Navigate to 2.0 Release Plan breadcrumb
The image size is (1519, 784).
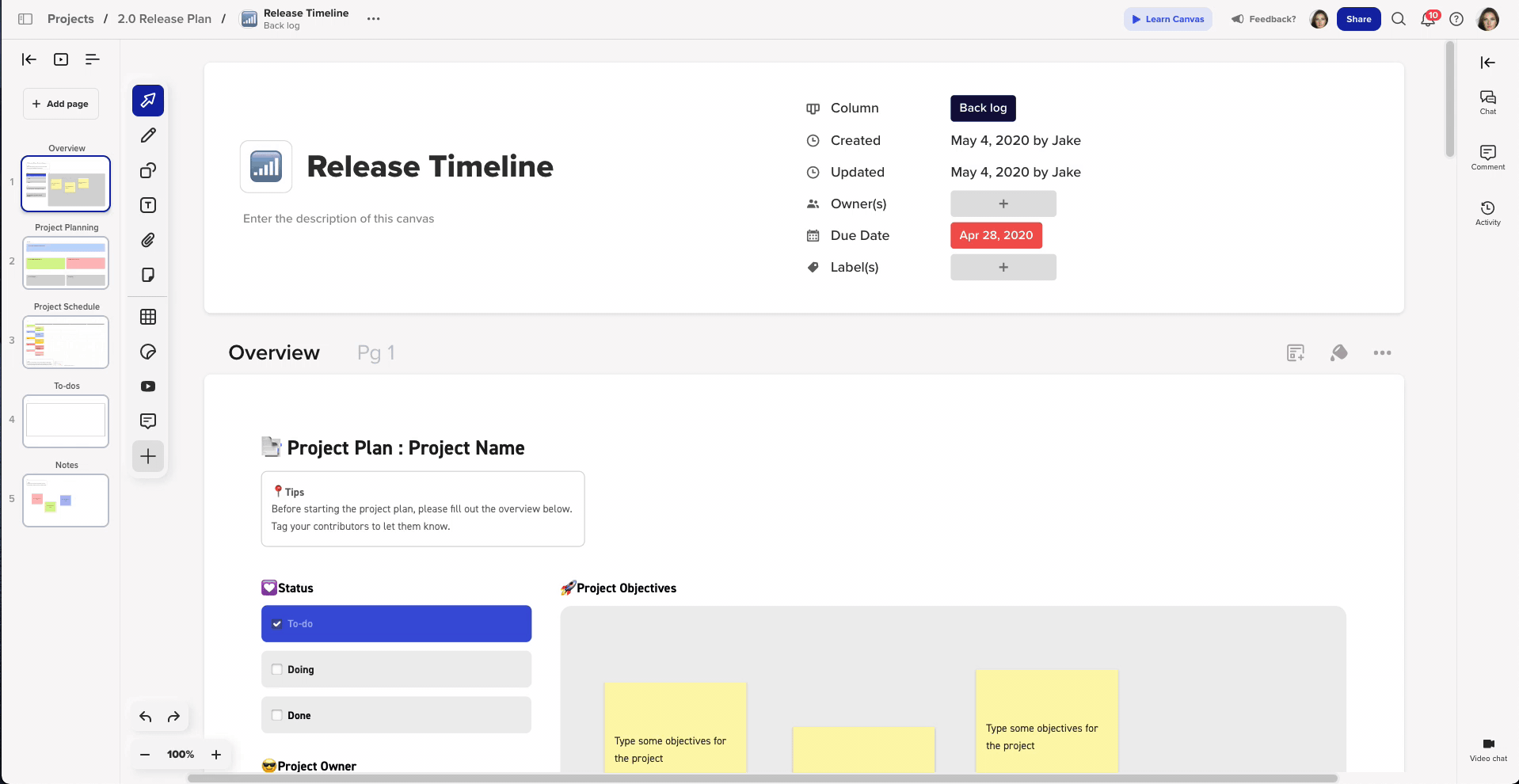pyautogui.click(x=164, y=19)
